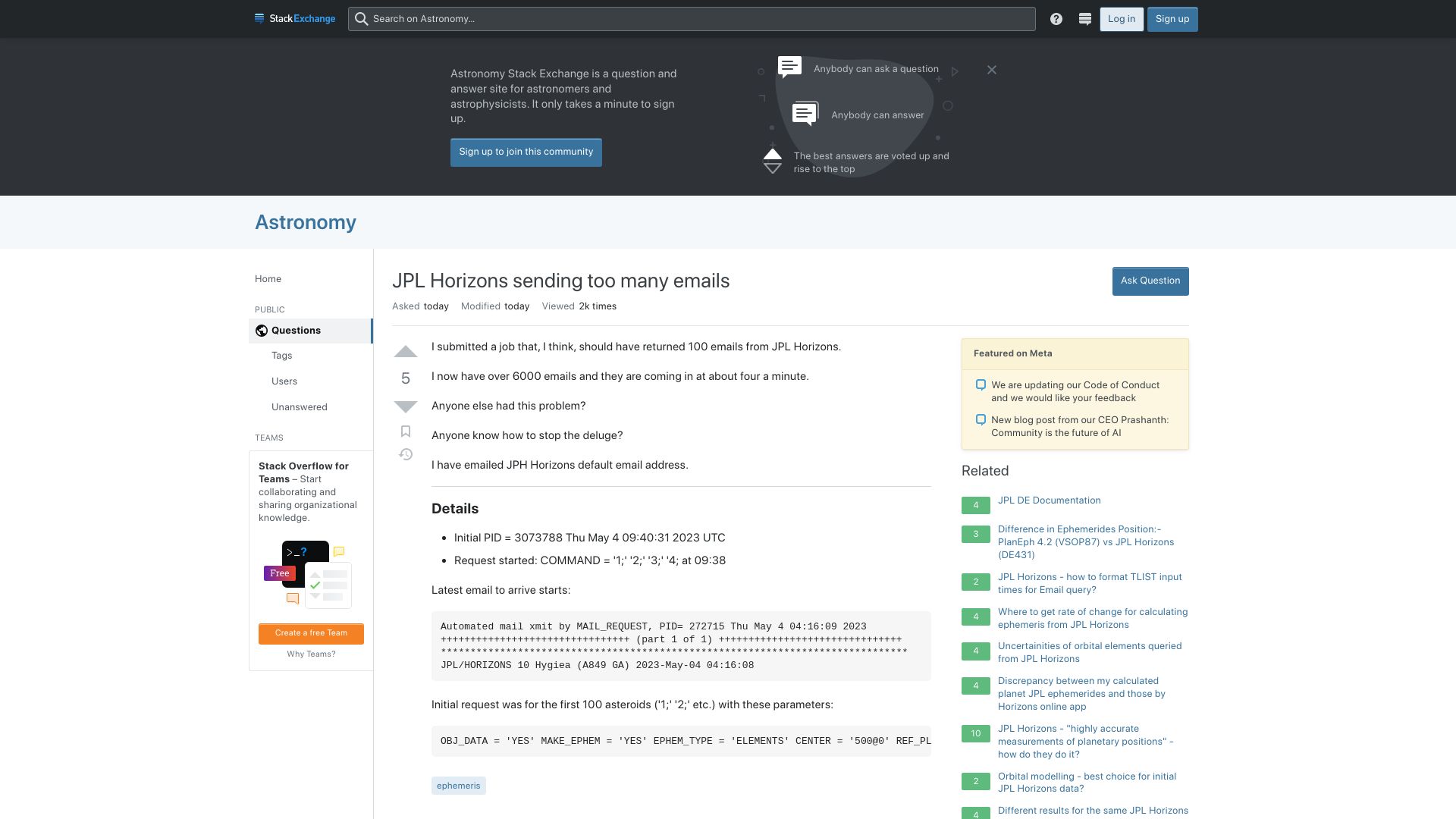
Task: Open CEO Prashanth blog post link
Action: point(1080,426)
